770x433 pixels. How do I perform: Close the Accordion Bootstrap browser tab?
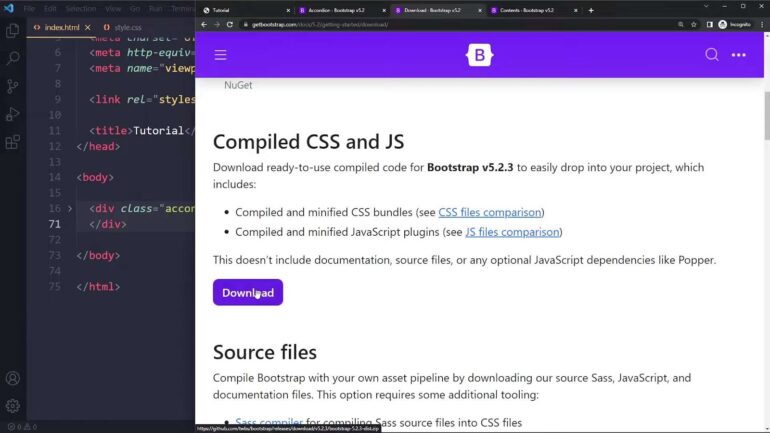click(x=384, y=10)
